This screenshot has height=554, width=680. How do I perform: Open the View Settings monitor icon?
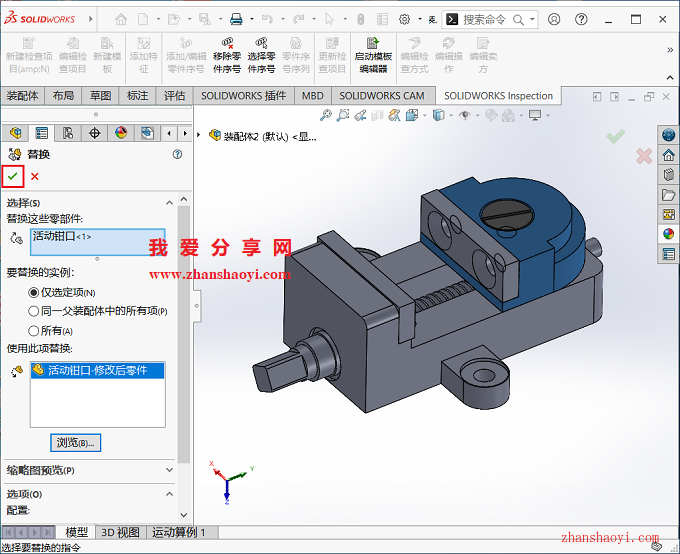pyautogui.click(x=535, y=115)
